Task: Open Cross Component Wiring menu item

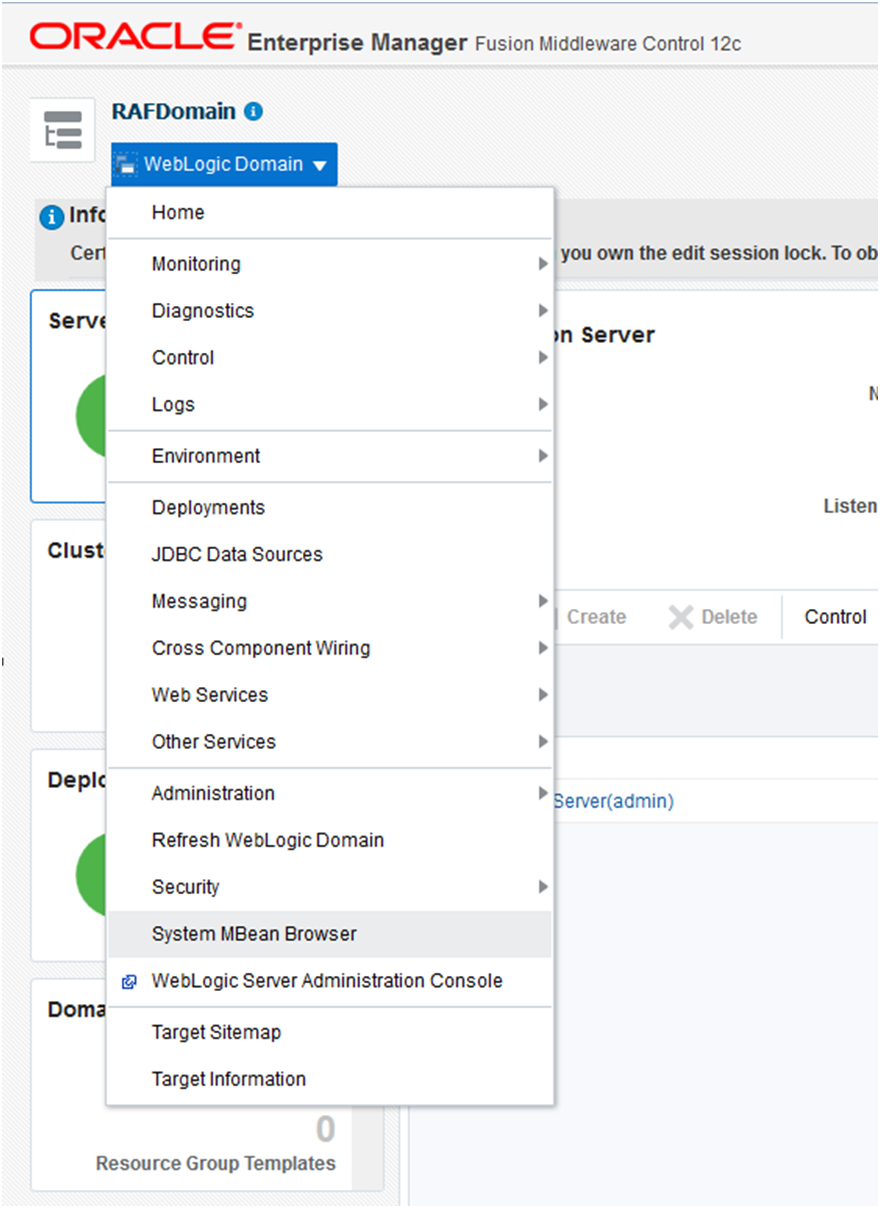Action: [x=330, y=649]
